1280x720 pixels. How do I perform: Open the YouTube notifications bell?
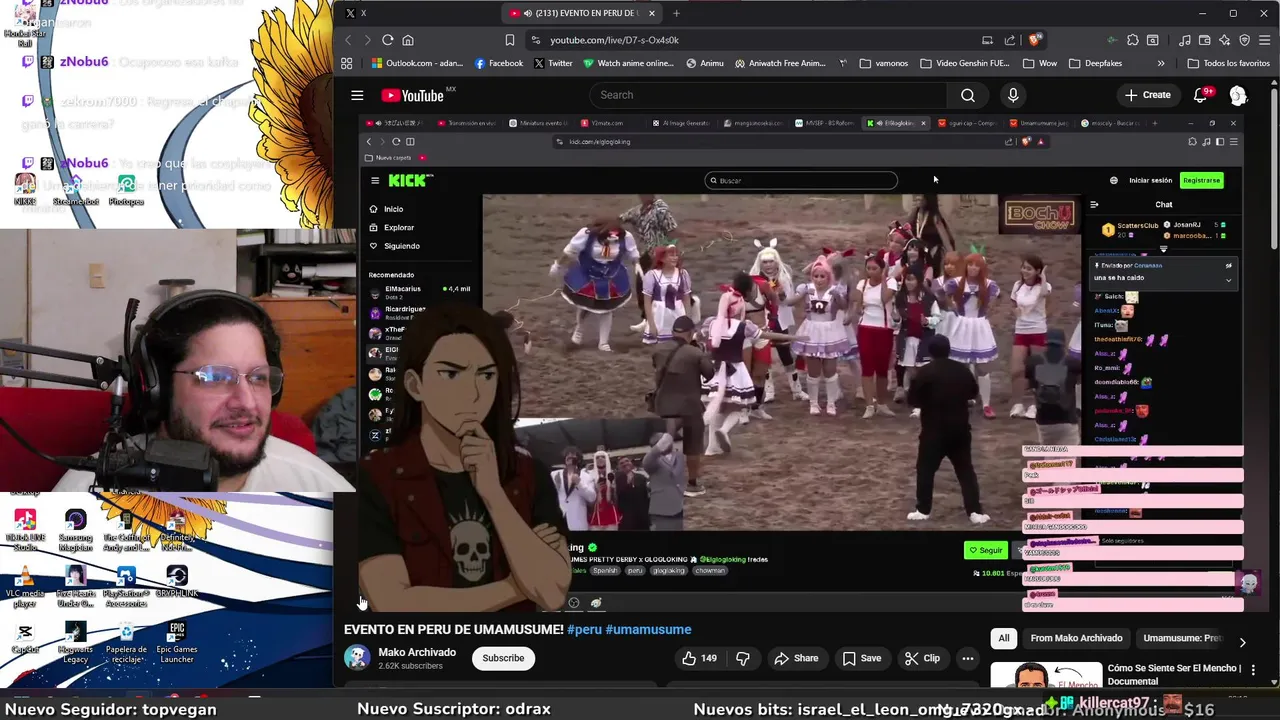(1201, 95)
